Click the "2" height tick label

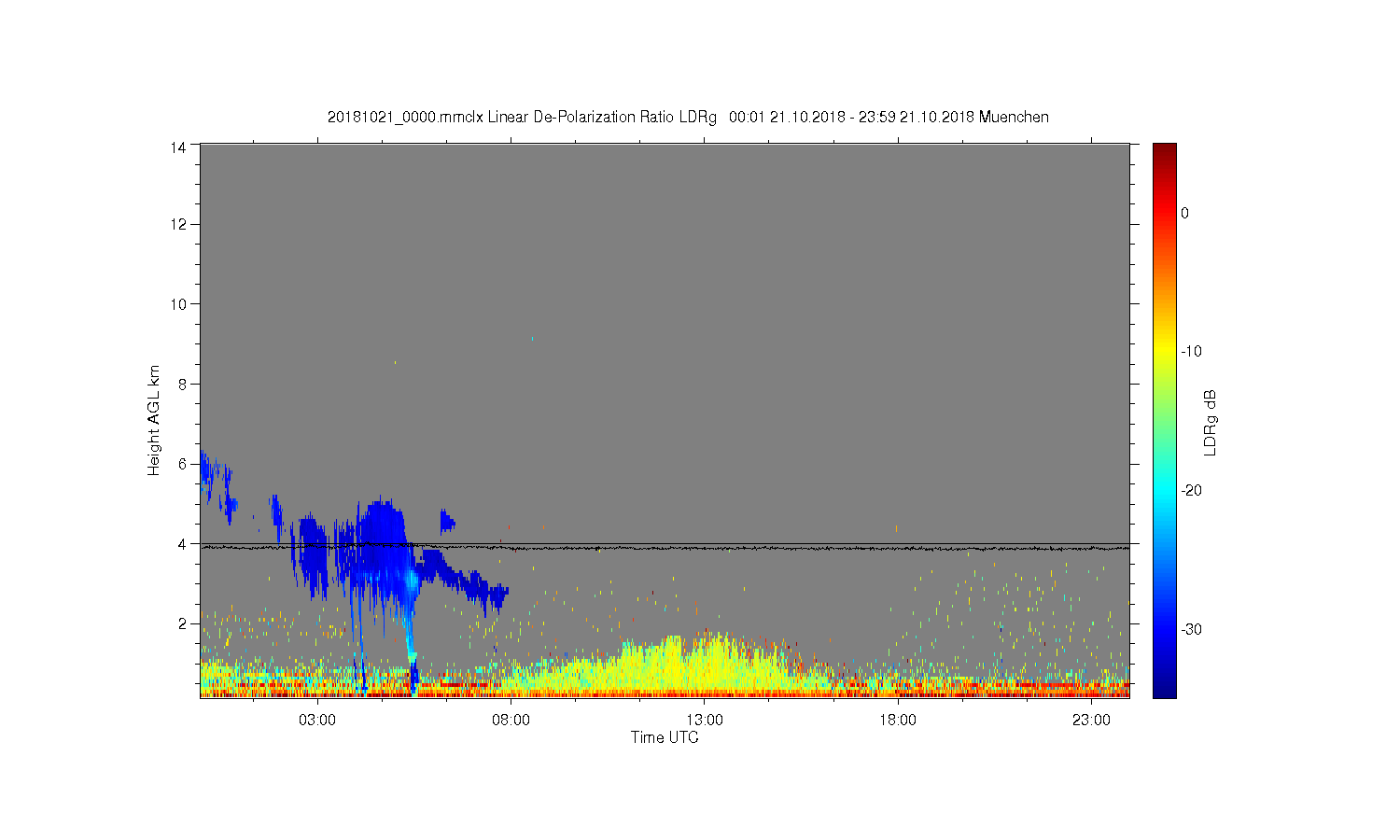click(182, 623)
